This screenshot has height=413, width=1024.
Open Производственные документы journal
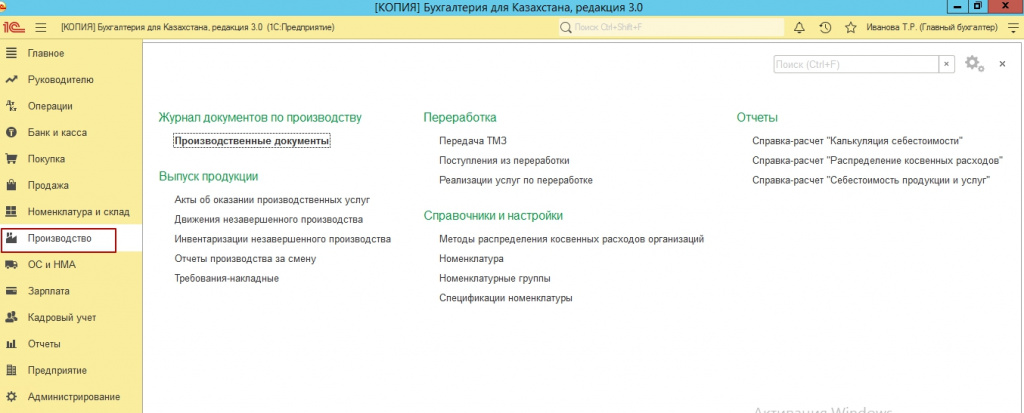click(x=252, y=140)
